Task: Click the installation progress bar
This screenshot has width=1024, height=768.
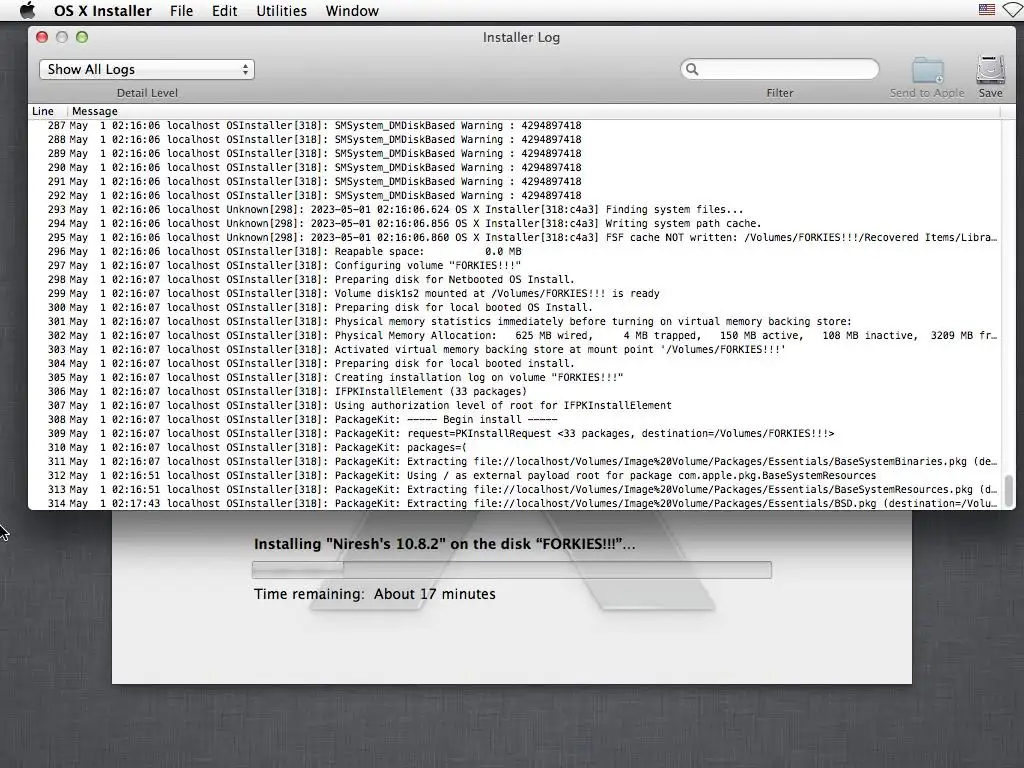Action: click(x=511, y=569)
